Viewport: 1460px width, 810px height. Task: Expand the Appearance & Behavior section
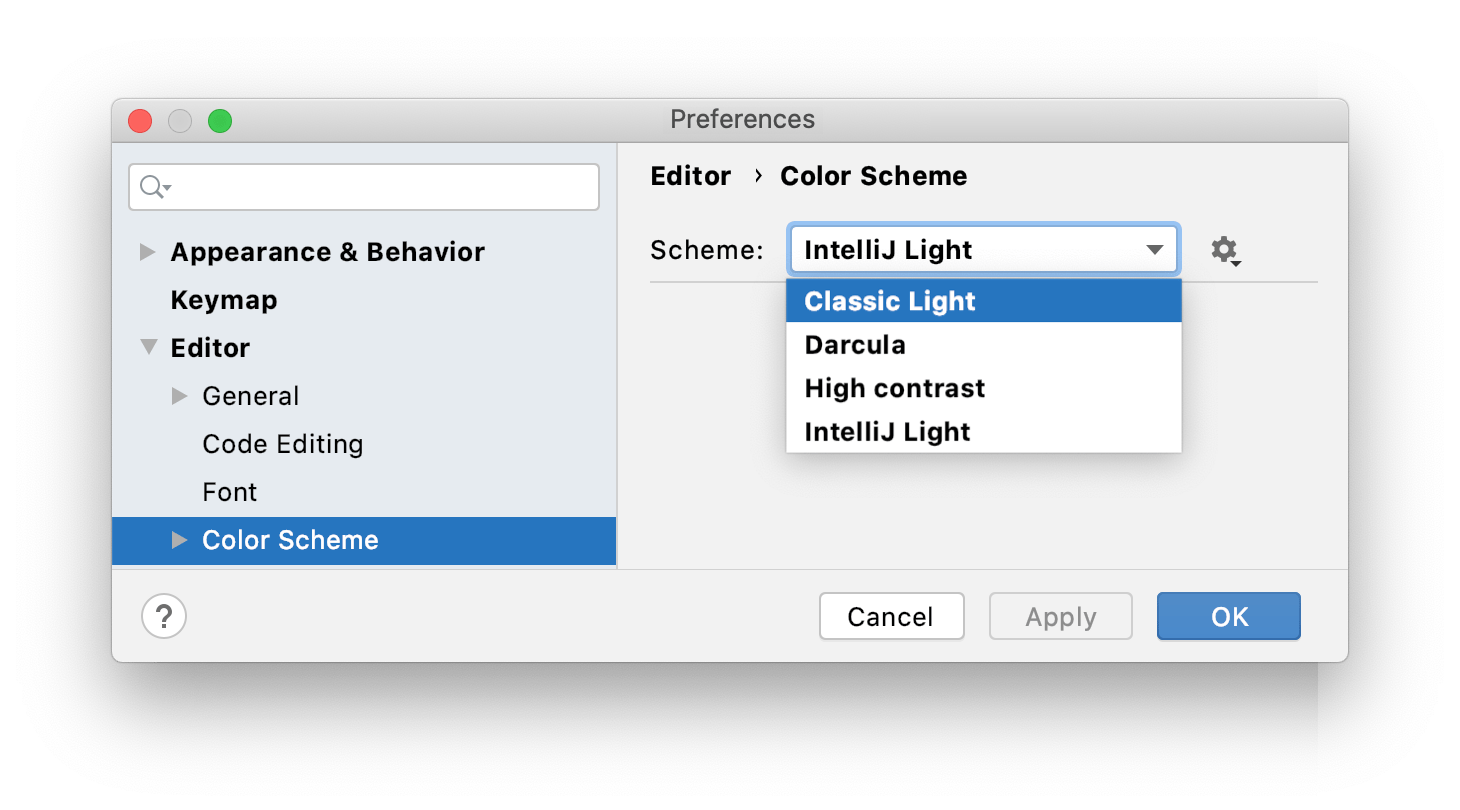(x=147, y=251)
